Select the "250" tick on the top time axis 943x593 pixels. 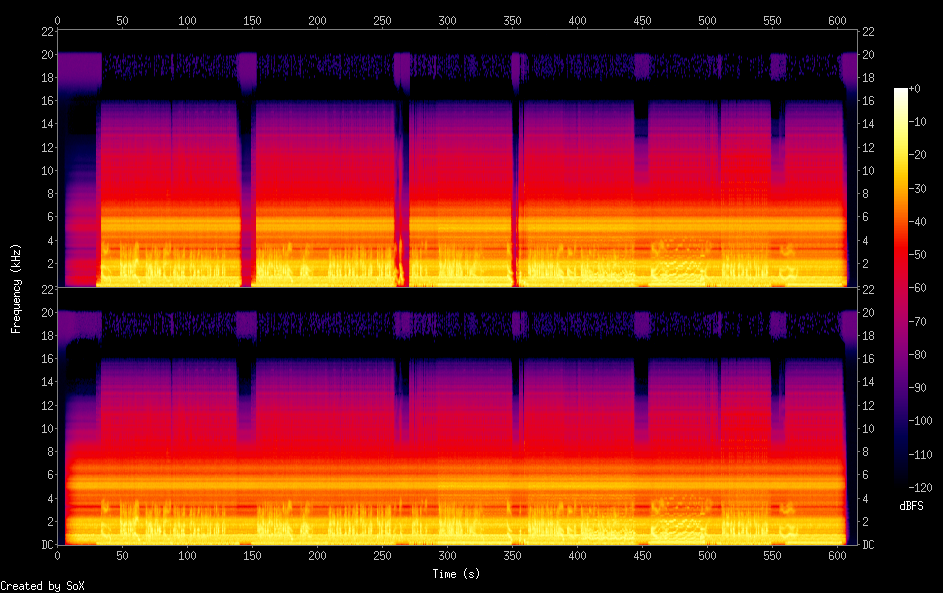(x=382, y=20)
